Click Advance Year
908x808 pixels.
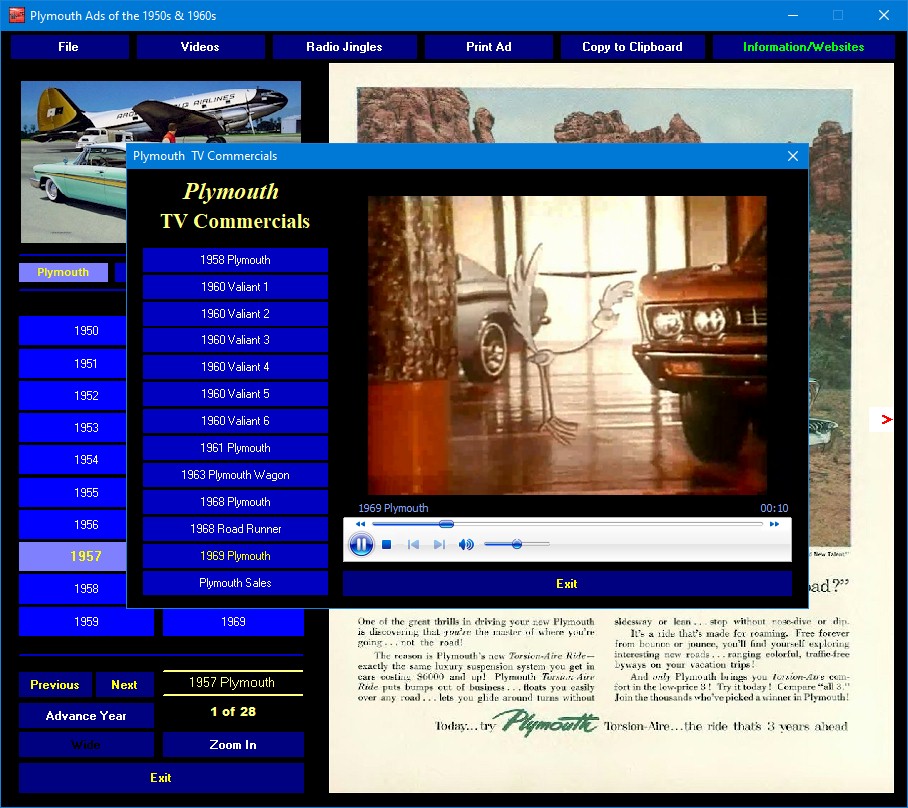86,716
